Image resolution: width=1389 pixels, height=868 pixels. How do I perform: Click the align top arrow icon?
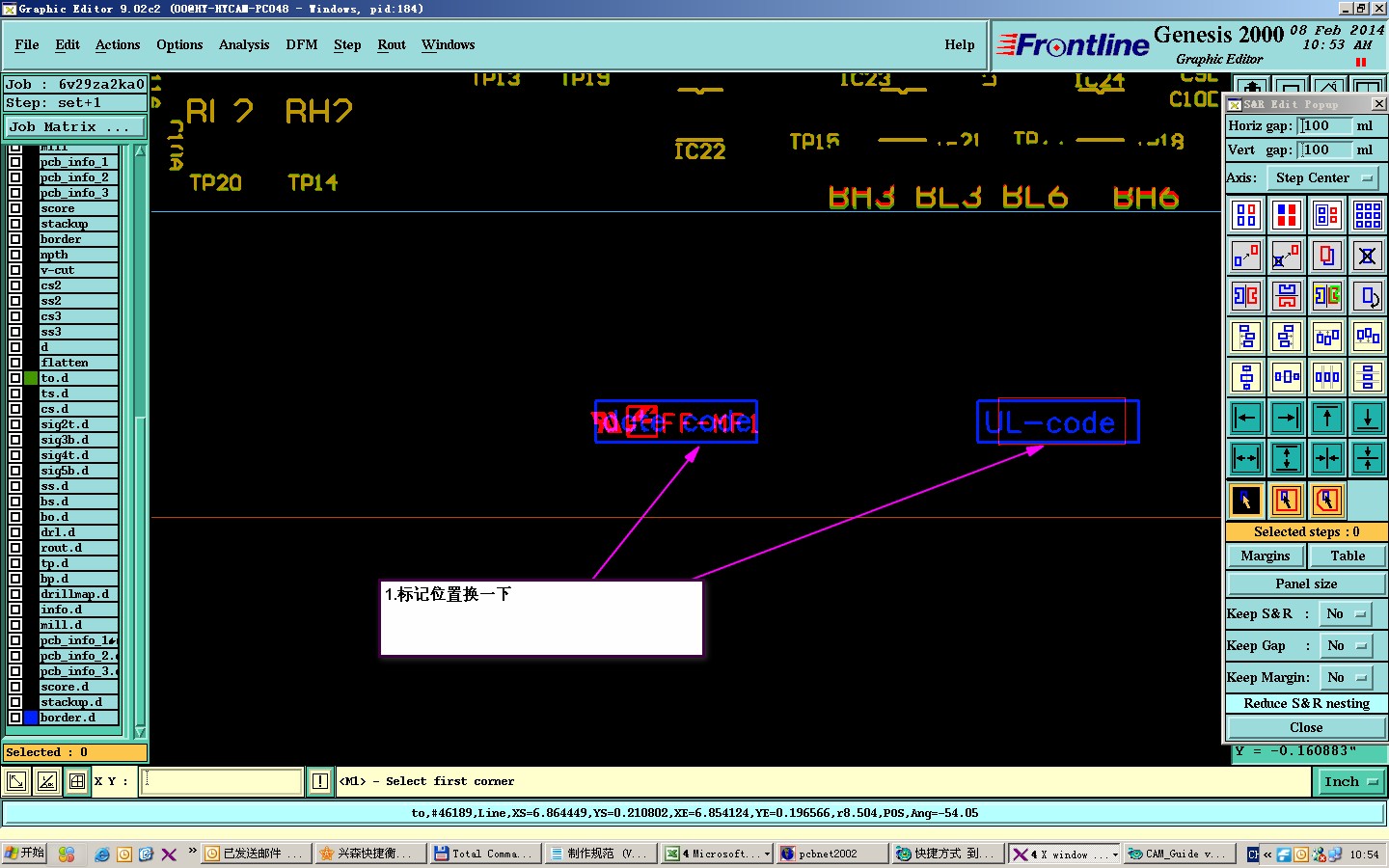pos(1327,418)
